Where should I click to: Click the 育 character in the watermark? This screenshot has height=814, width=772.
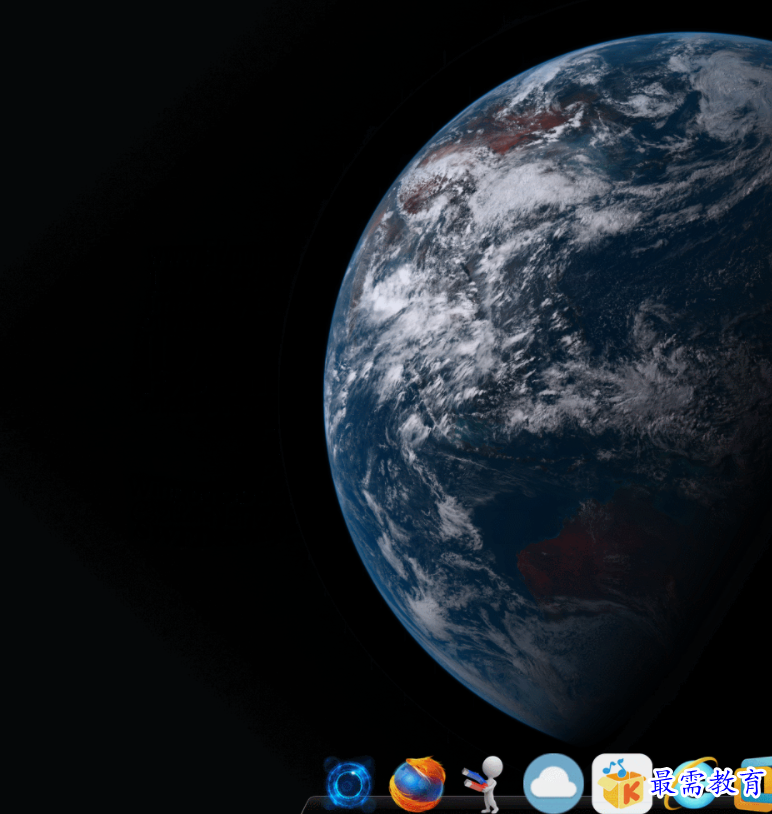click(x=752, y=783)
